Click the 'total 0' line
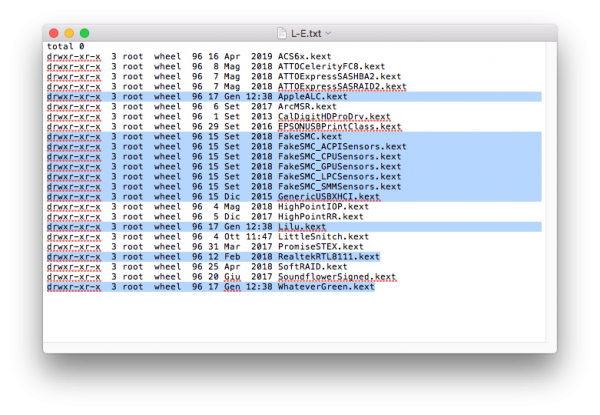This screenshot has height=415, width=600. click(65, 46)
